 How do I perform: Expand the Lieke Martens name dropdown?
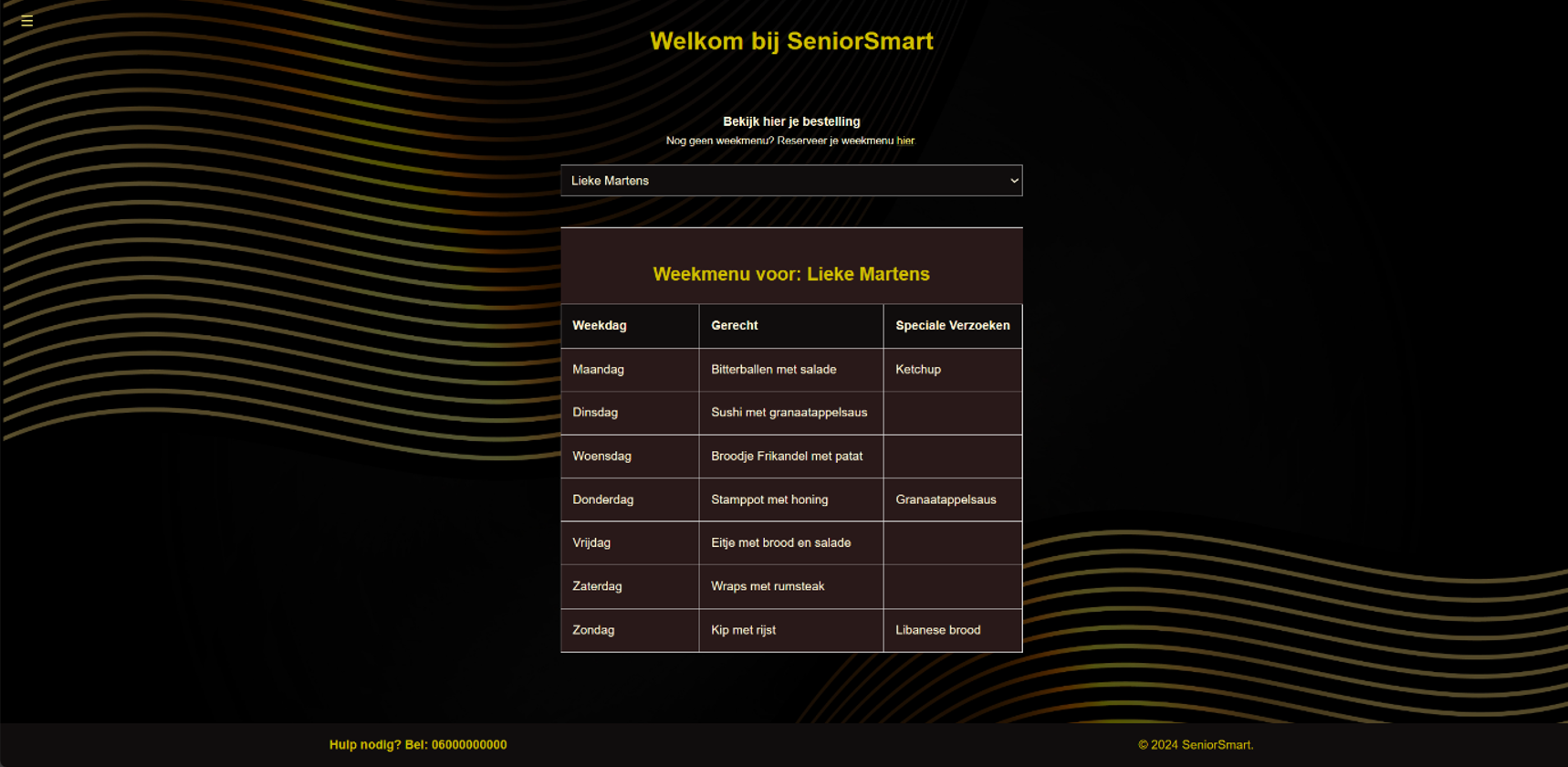click(790, 181)
